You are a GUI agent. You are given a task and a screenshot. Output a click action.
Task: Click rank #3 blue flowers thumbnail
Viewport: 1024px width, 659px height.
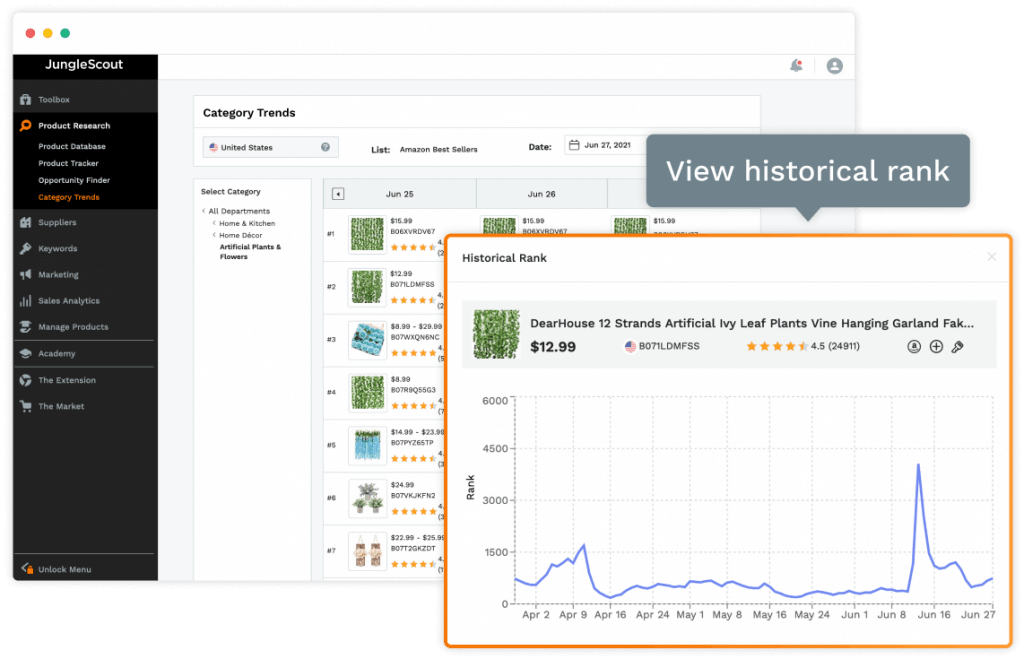pyautogui.click(x=367, y=340)
